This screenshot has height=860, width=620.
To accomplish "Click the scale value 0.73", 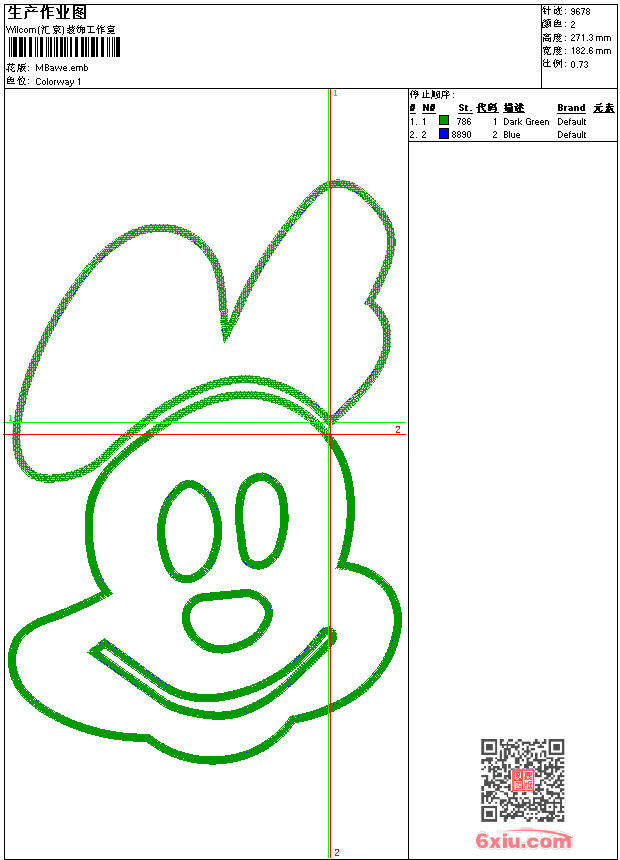I will tap(579, 64).
